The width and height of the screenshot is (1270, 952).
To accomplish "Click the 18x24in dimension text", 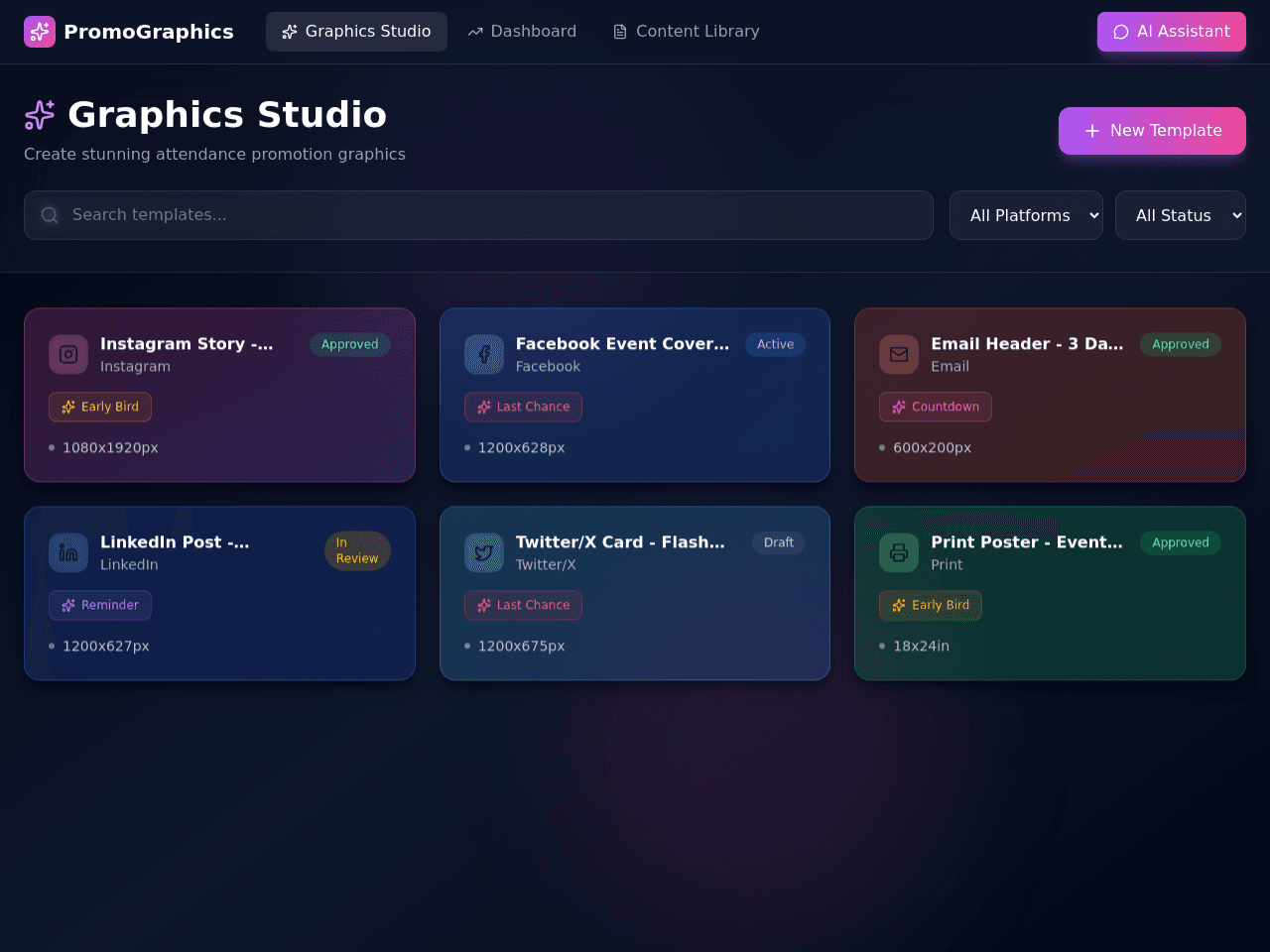I will click(x=921, y=646).
